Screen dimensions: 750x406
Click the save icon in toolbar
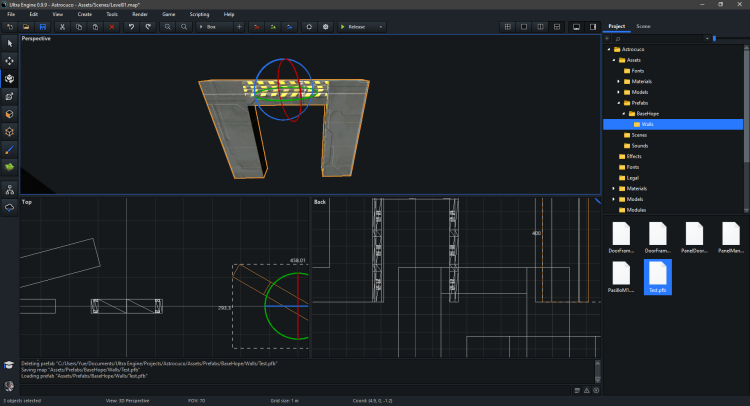43,26
